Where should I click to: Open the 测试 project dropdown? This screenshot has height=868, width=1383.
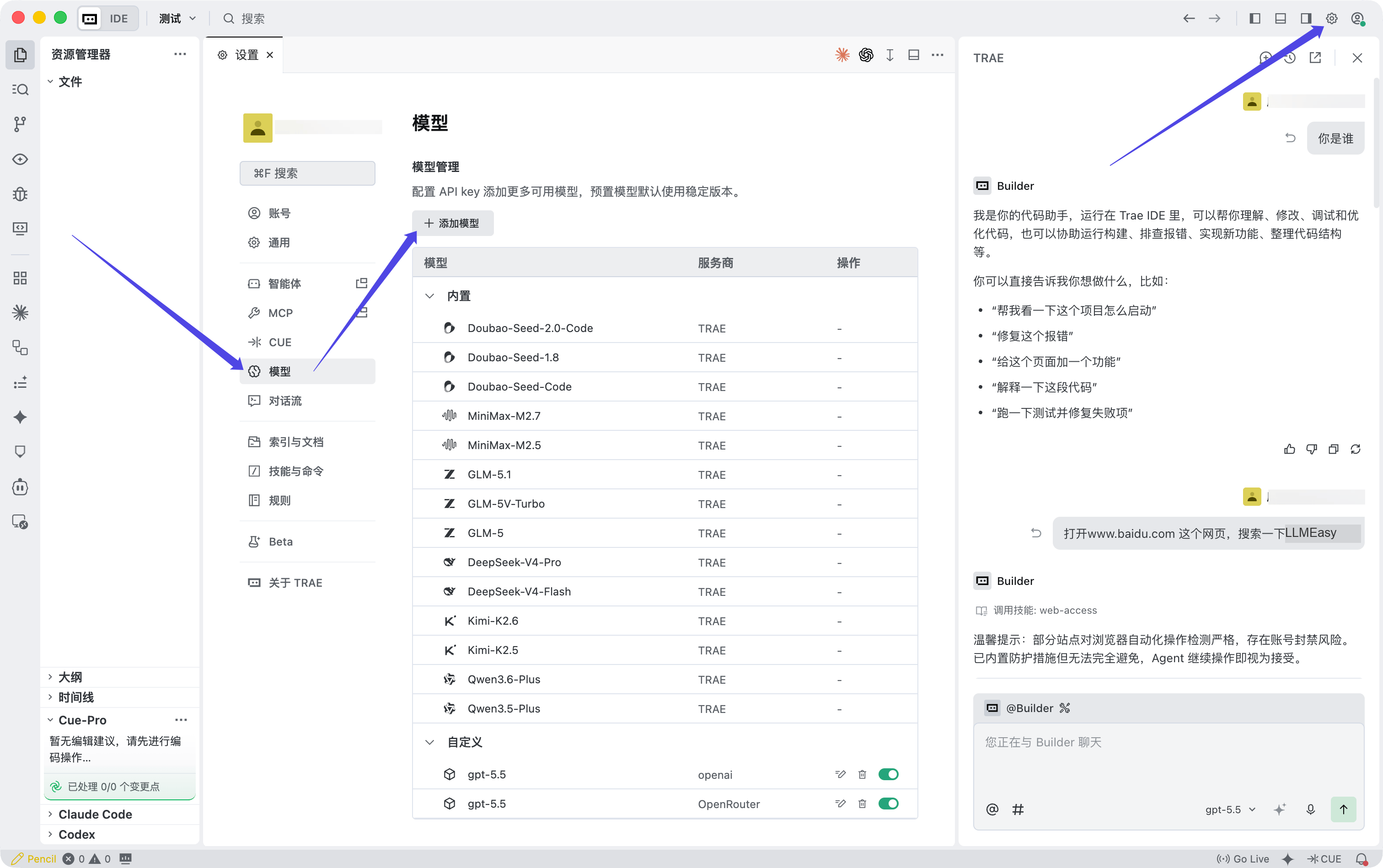[x=177, y=18]
